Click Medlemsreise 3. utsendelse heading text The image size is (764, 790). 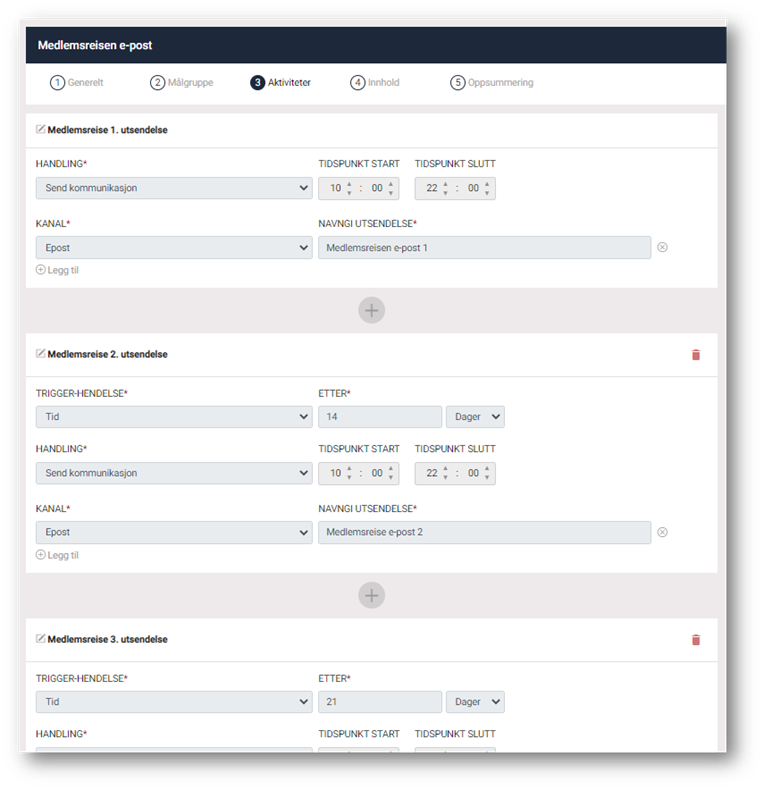pyautogui.click(x=107, y=639)
